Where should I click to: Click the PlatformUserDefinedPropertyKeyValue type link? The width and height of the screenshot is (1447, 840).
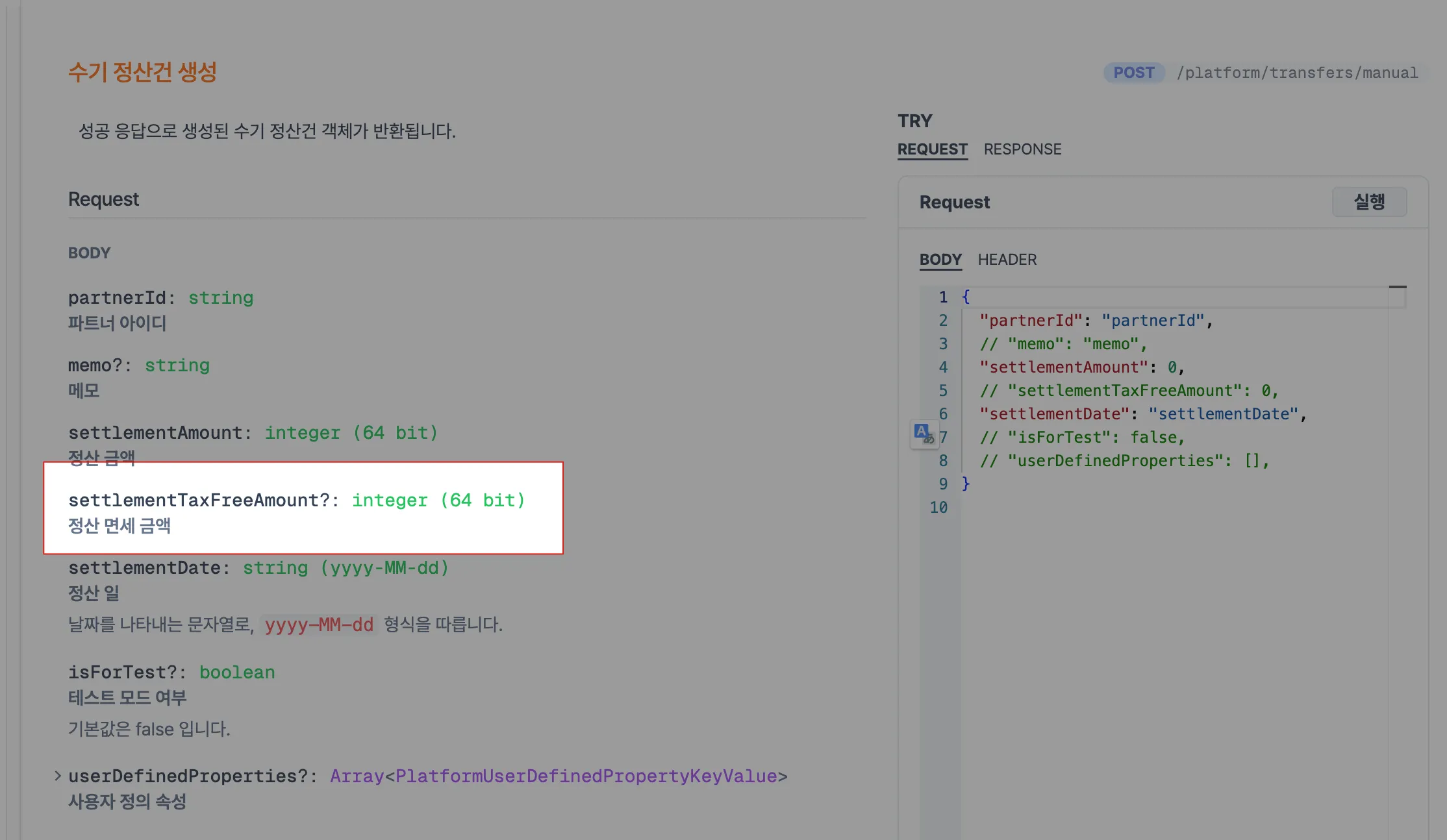click(586, 776)
